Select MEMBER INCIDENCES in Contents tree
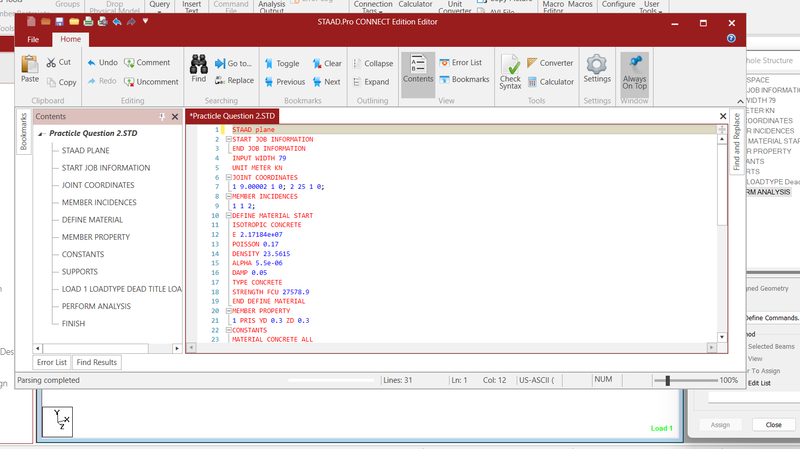Viewport: 800px width, 449px height. pyautogui.click(x=99, y=203)
